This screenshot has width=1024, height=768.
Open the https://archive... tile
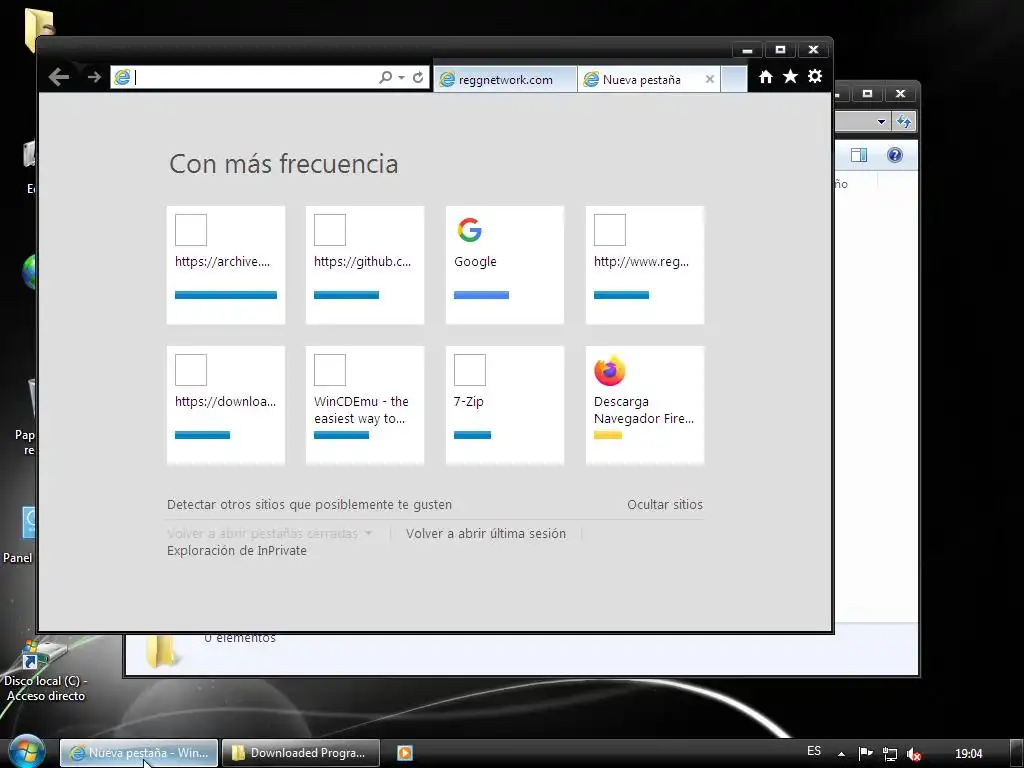[x=226, y=265]
